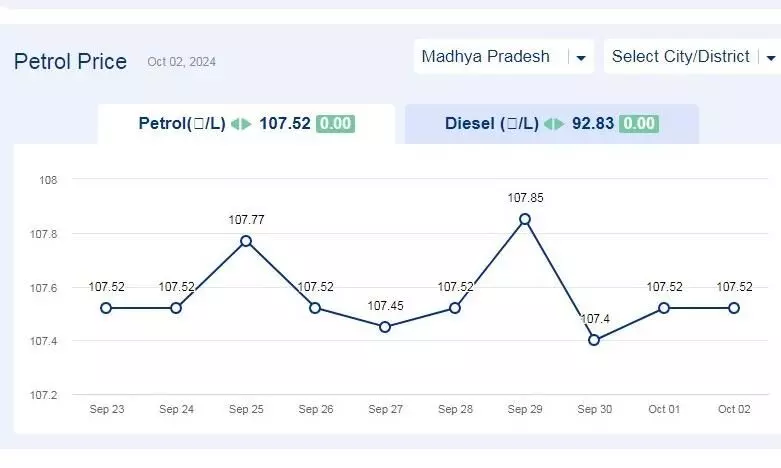Click the green 0.00 badge on Petrol tab
This screenshot has width=781, height=468.
pos(335,123)
